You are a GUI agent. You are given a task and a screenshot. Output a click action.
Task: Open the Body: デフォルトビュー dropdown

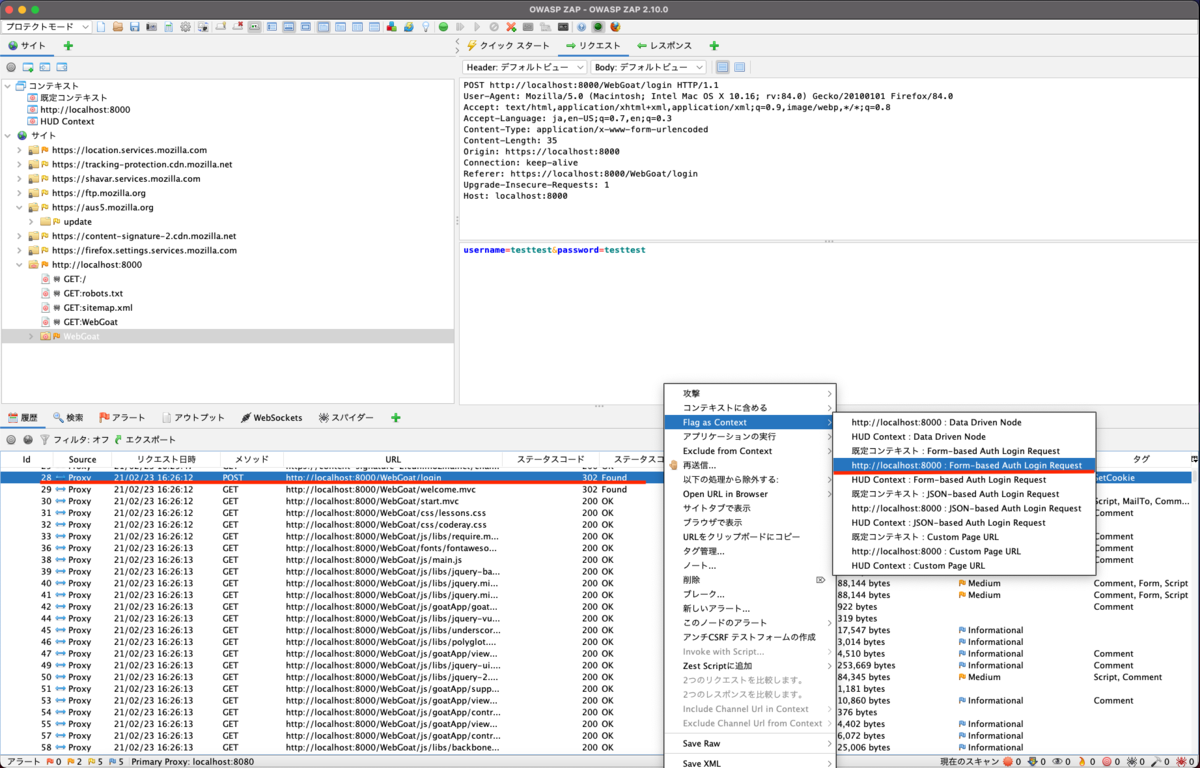[x=650, y=67]
